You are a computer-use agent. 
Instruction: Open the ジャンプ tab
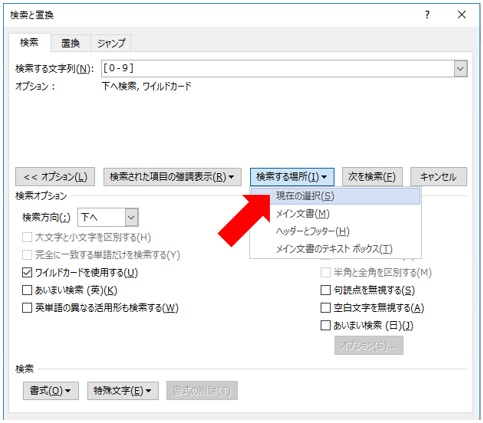[111, 43]
